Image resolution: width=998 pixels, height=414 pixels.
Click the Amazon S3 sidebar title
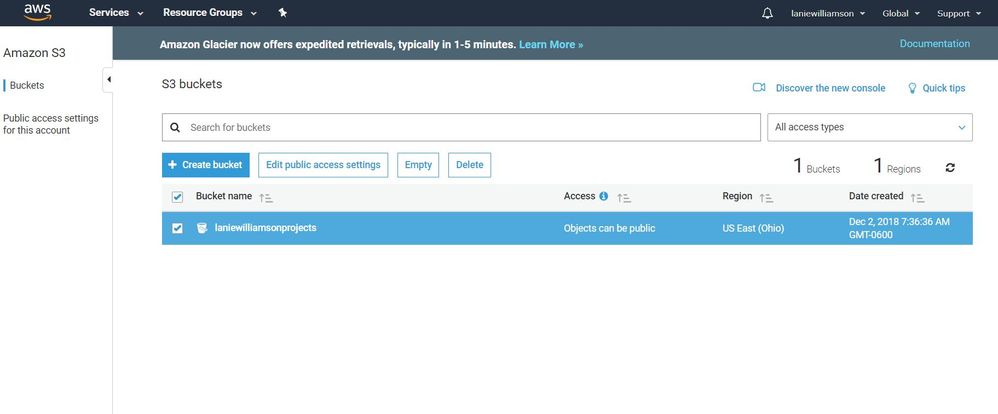click(x=34, y=53)
